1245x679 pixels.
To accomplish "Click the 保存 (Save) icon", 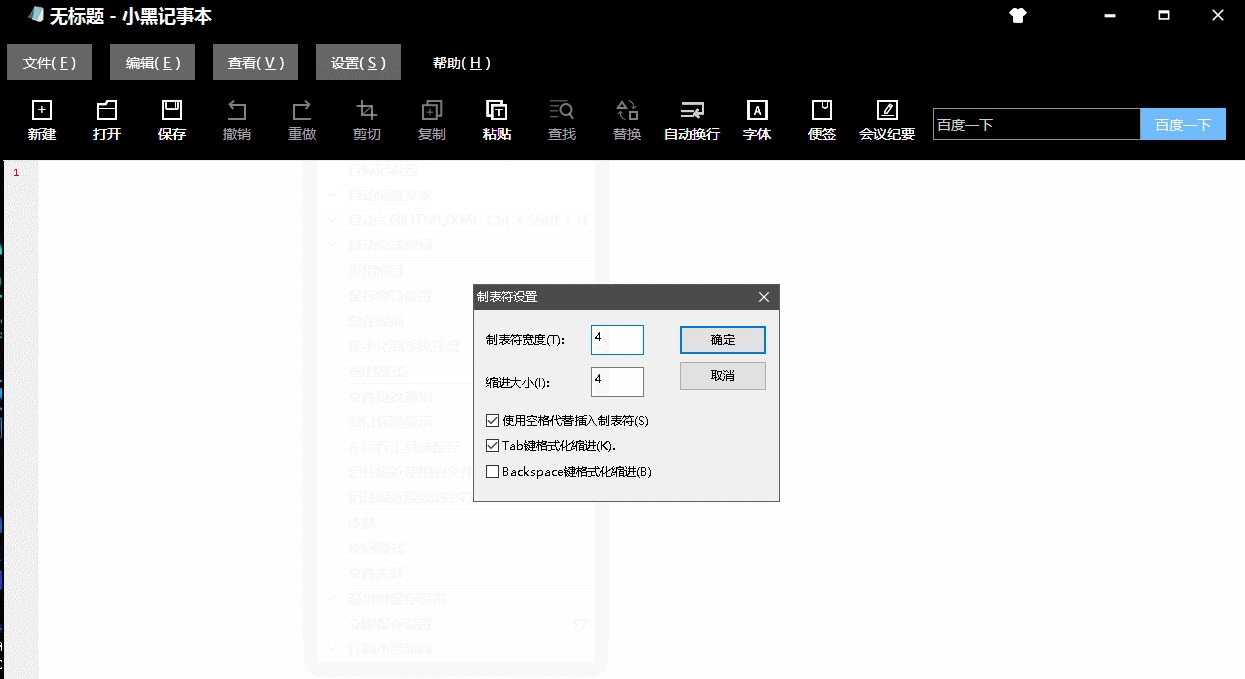I will [171, 117].
